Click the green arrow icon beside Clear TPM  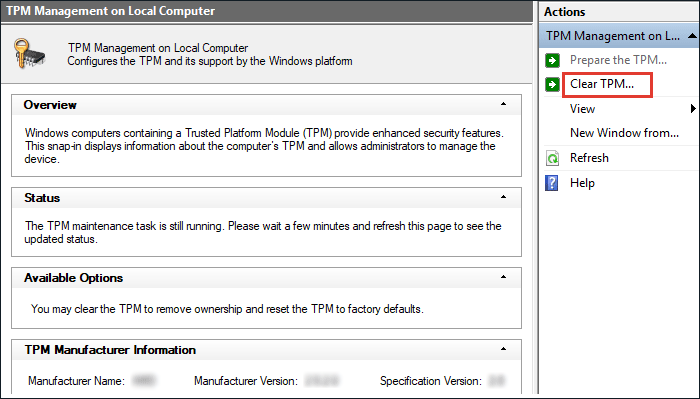click(x=552, y=84)
